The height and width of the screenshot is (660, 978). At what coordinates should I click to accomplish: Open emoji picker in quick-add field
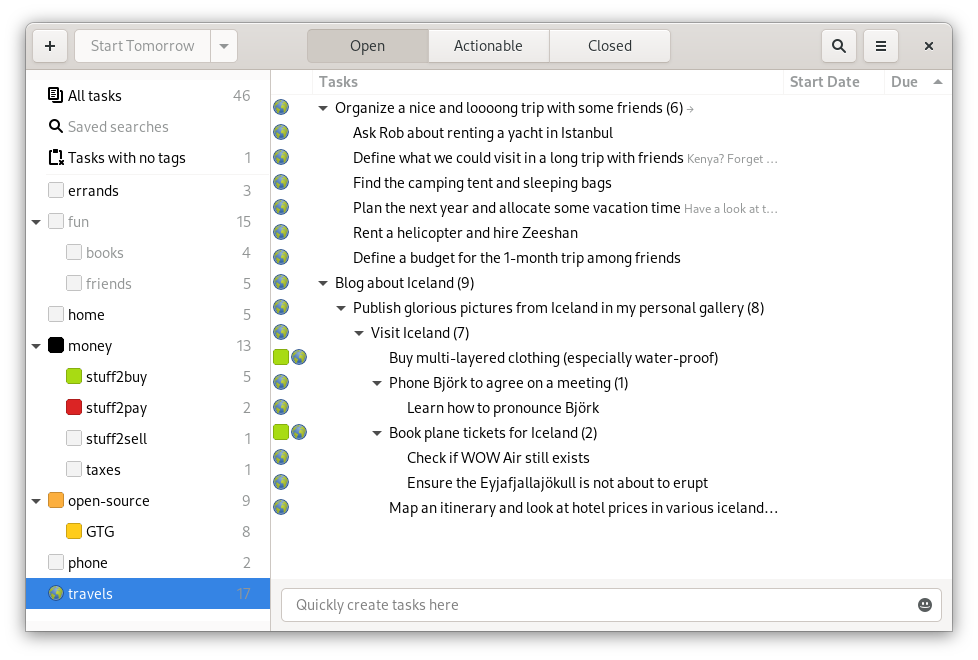(924, 605)
